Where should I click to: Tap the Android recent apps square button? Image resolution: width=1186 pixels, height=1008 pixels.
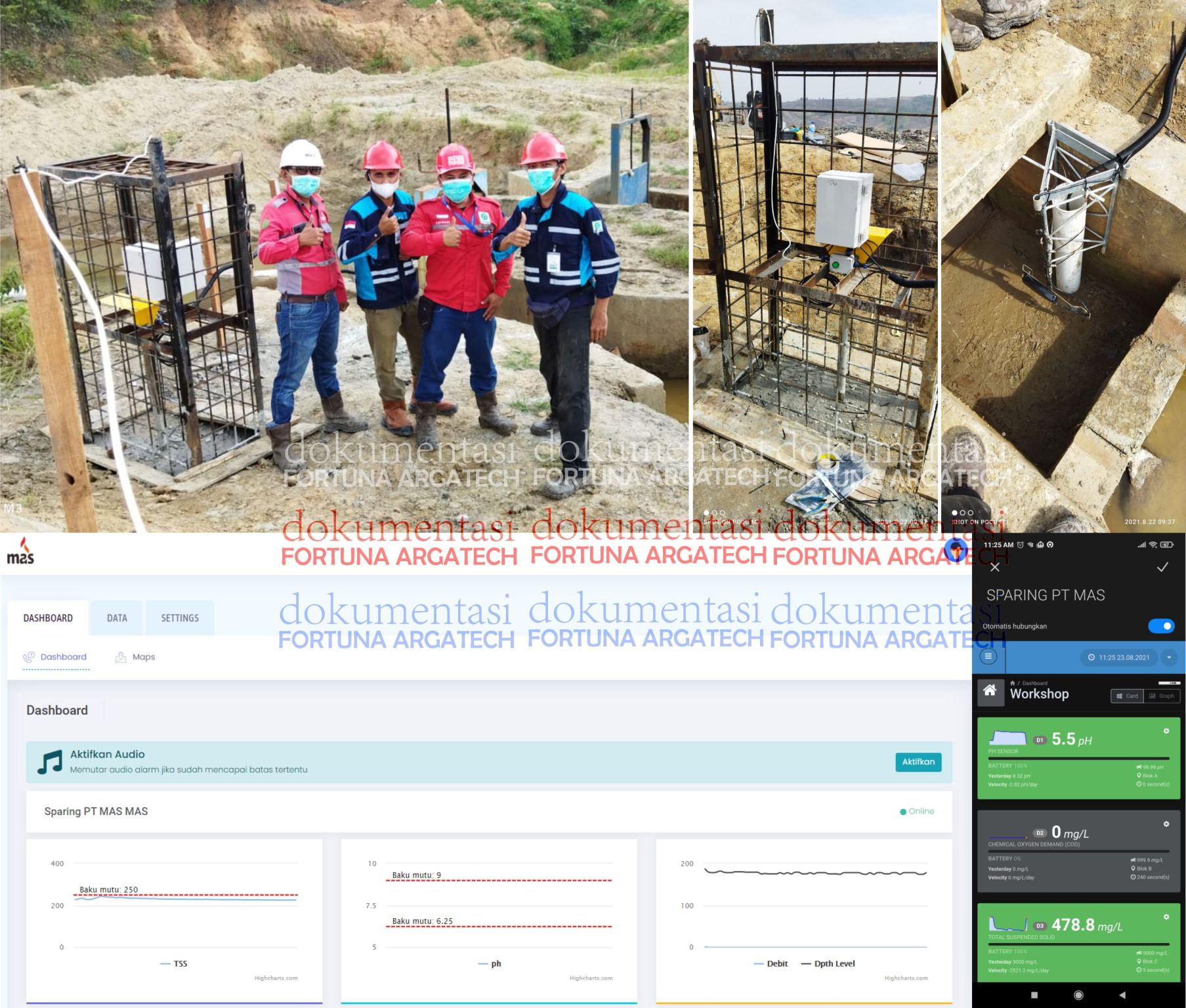click(x=1034, y=995)
